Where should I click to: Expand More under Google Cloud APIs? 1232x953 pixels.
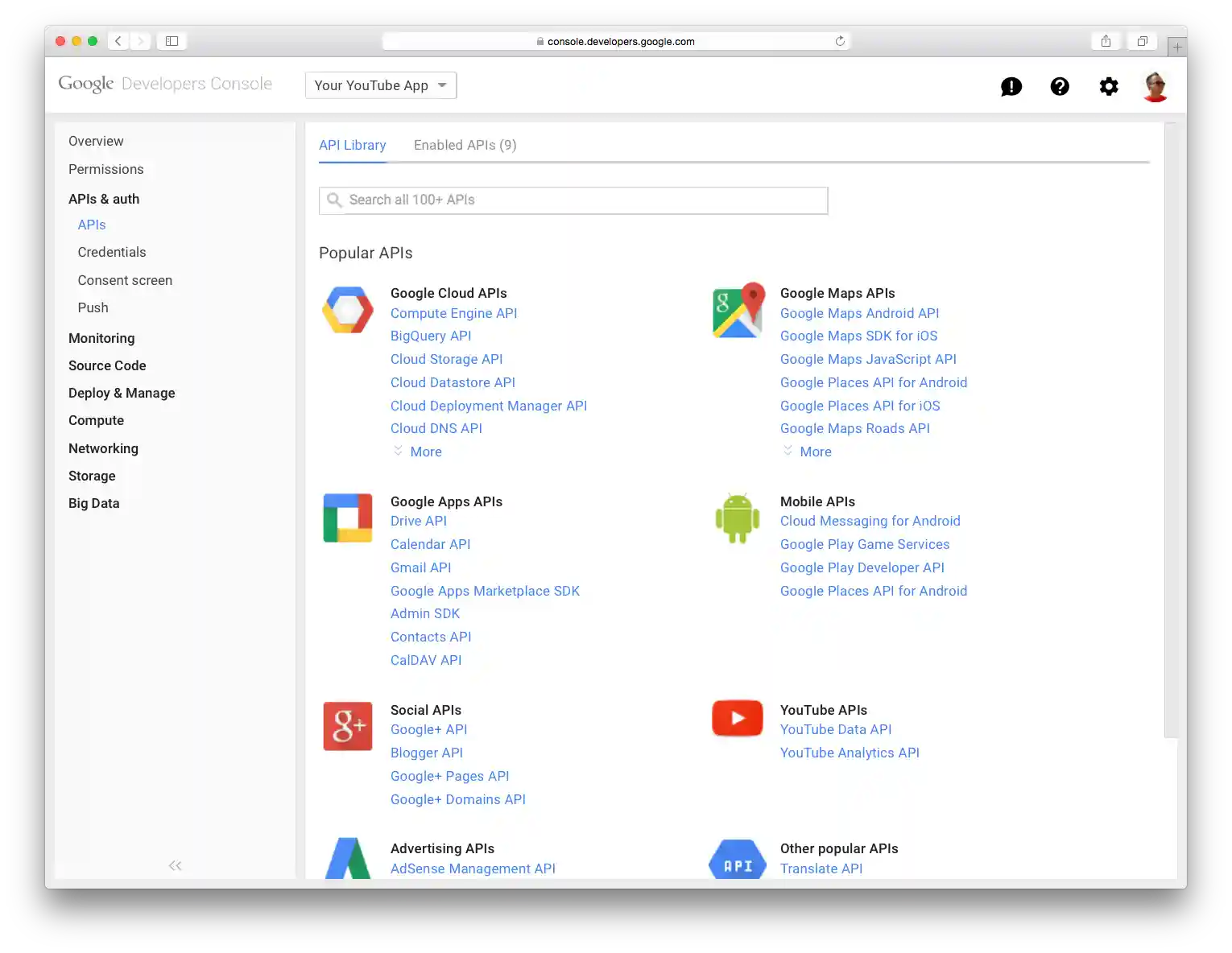click(418, 452)
